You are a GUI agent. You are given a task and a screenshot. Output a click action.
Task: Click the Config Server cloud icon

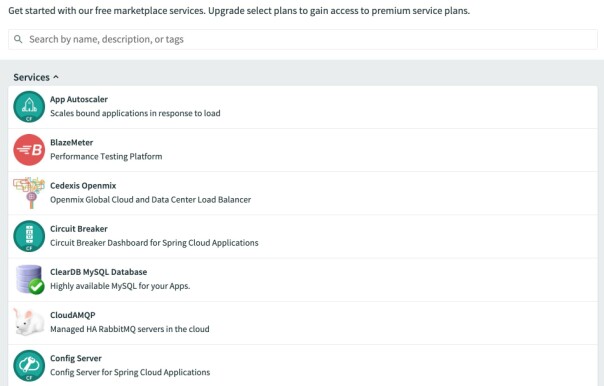[29, 366]
